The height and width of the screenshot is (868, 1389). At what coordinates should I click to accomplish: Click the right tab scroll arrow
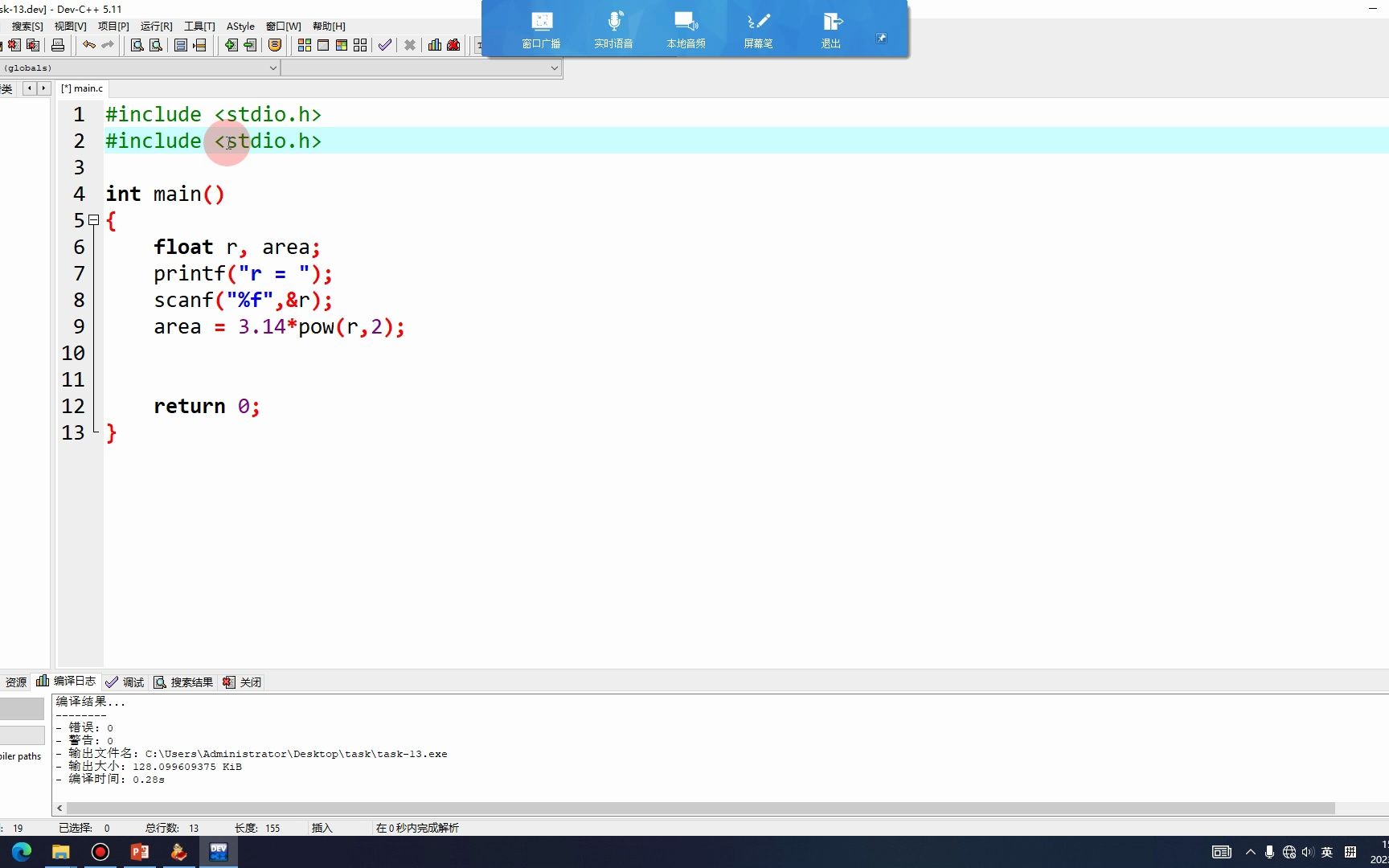coord(43,88)
